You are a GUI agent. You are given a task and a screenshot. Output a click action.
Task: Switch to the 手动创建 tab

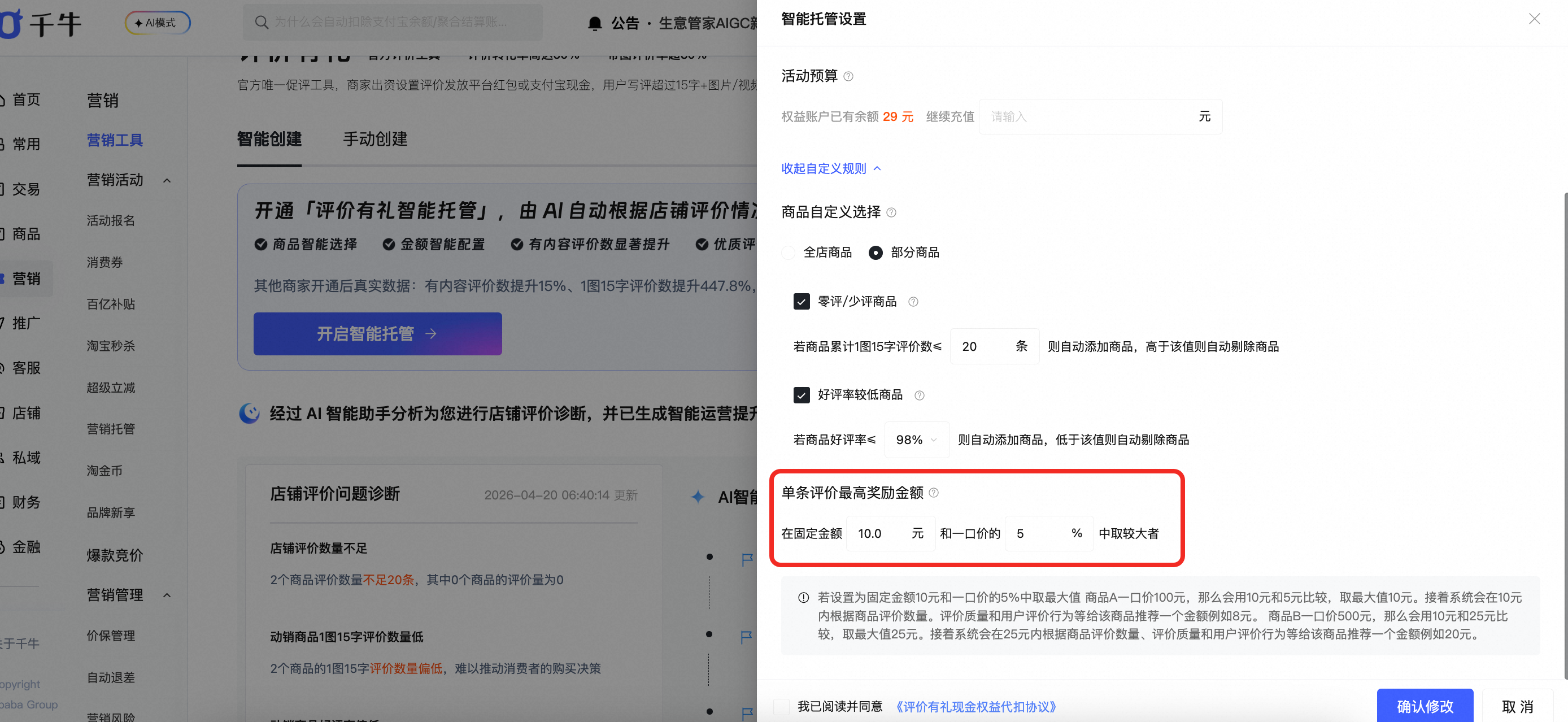click(x=375, y=140)
